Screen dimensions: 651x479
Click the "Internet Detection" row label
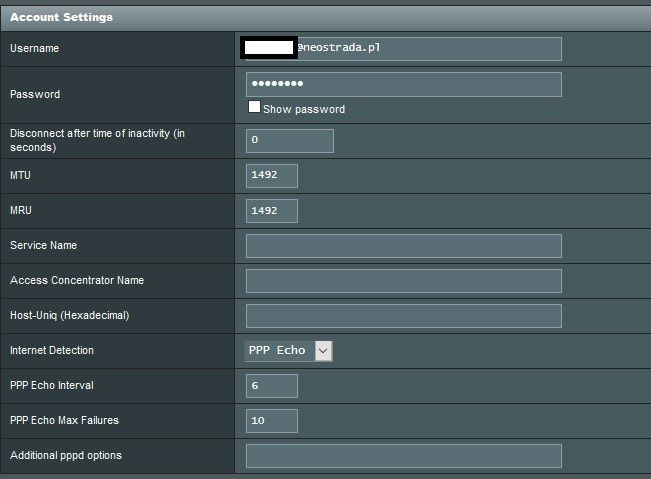click(52, 351)
